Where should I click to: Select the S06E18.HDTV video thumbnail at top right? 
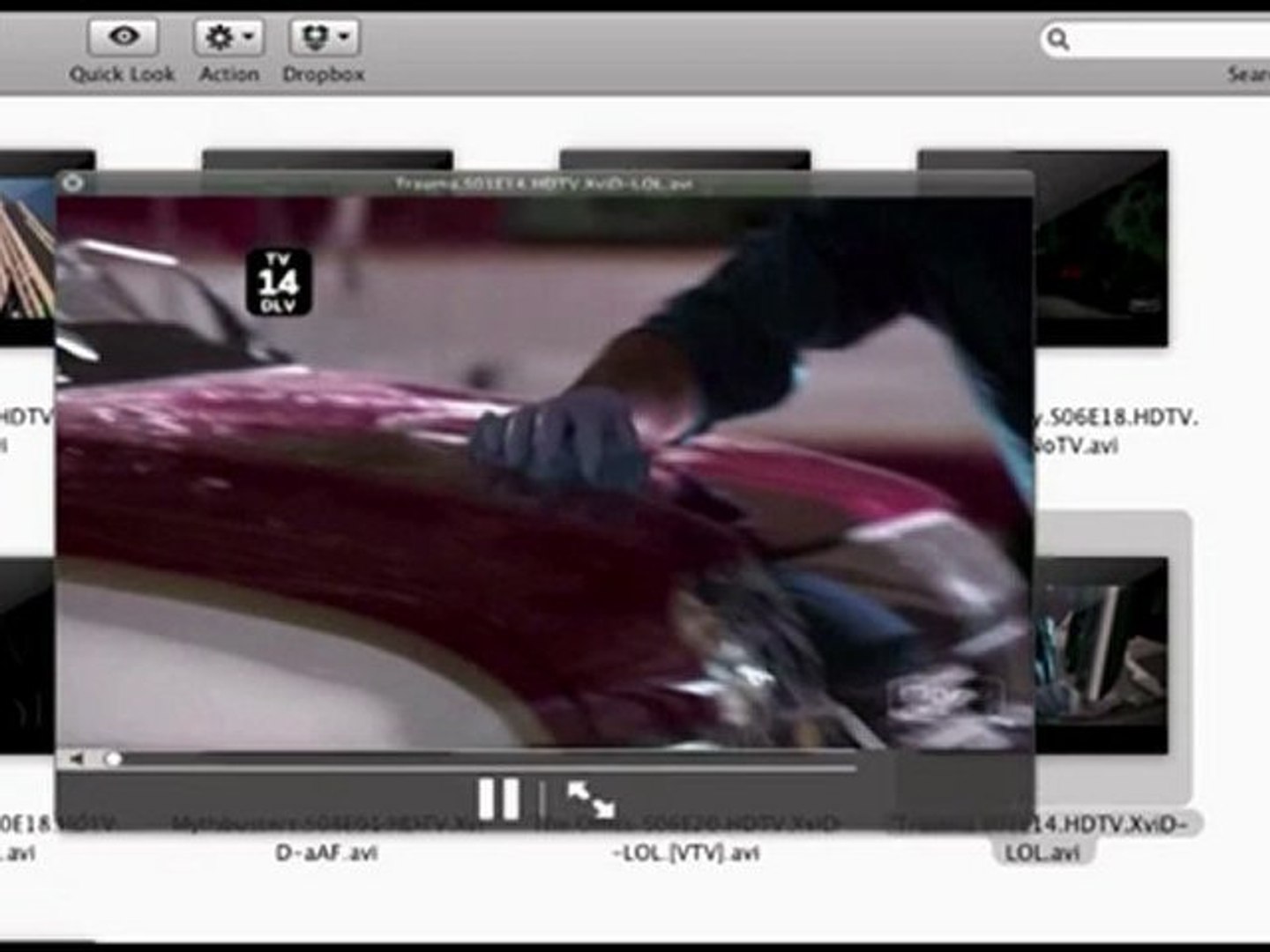point(1101,249)
